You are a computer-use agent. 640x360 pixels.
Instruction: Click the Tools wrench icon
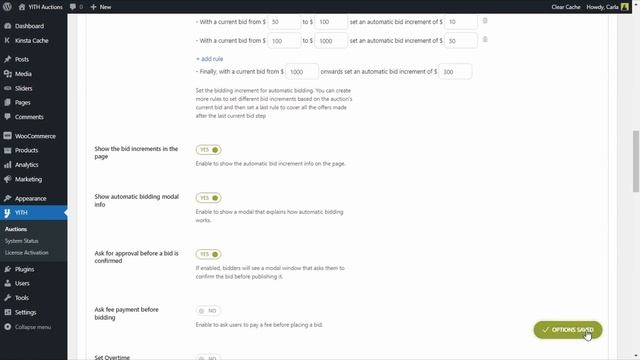click(x=7, y=298)
